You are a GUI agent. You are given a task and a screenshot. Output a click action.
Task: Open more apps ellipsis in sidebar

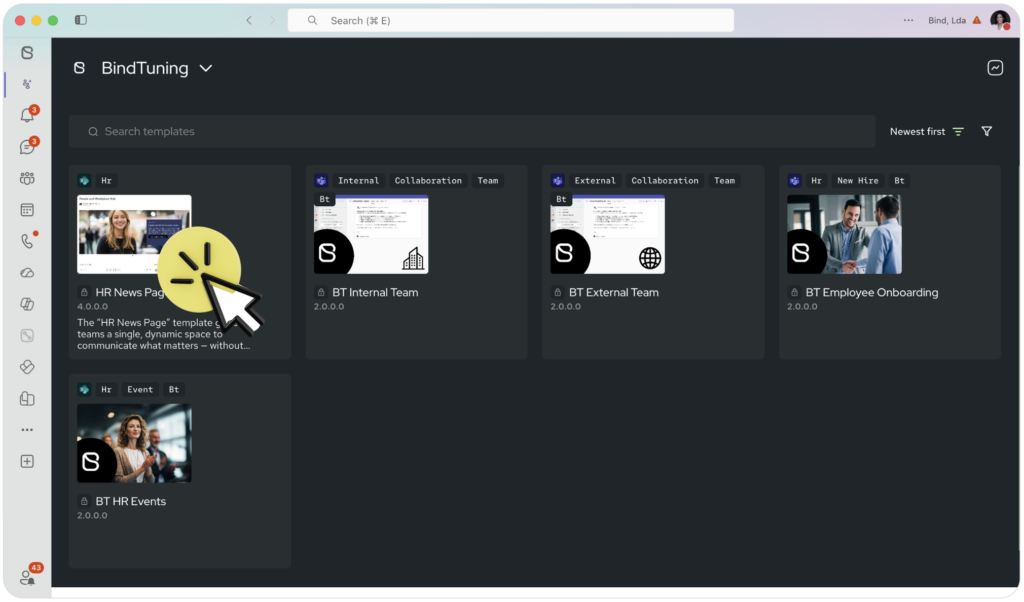click(x=27, y=430)
